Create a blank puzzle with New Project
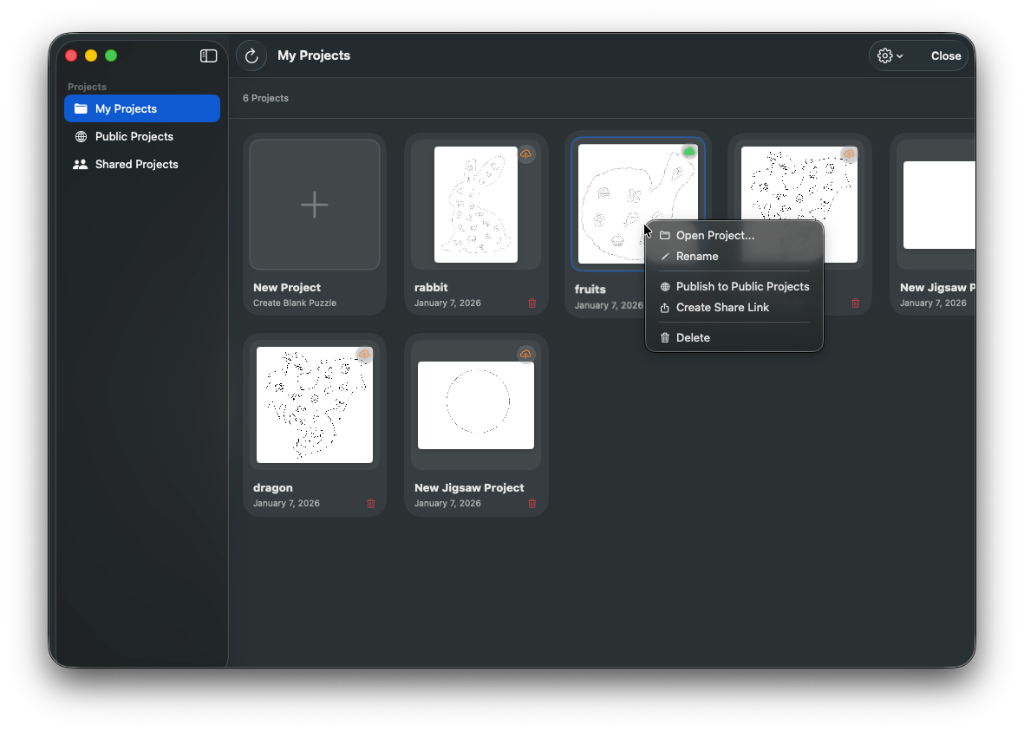1024x731 pixels. (x=314, y=205)
